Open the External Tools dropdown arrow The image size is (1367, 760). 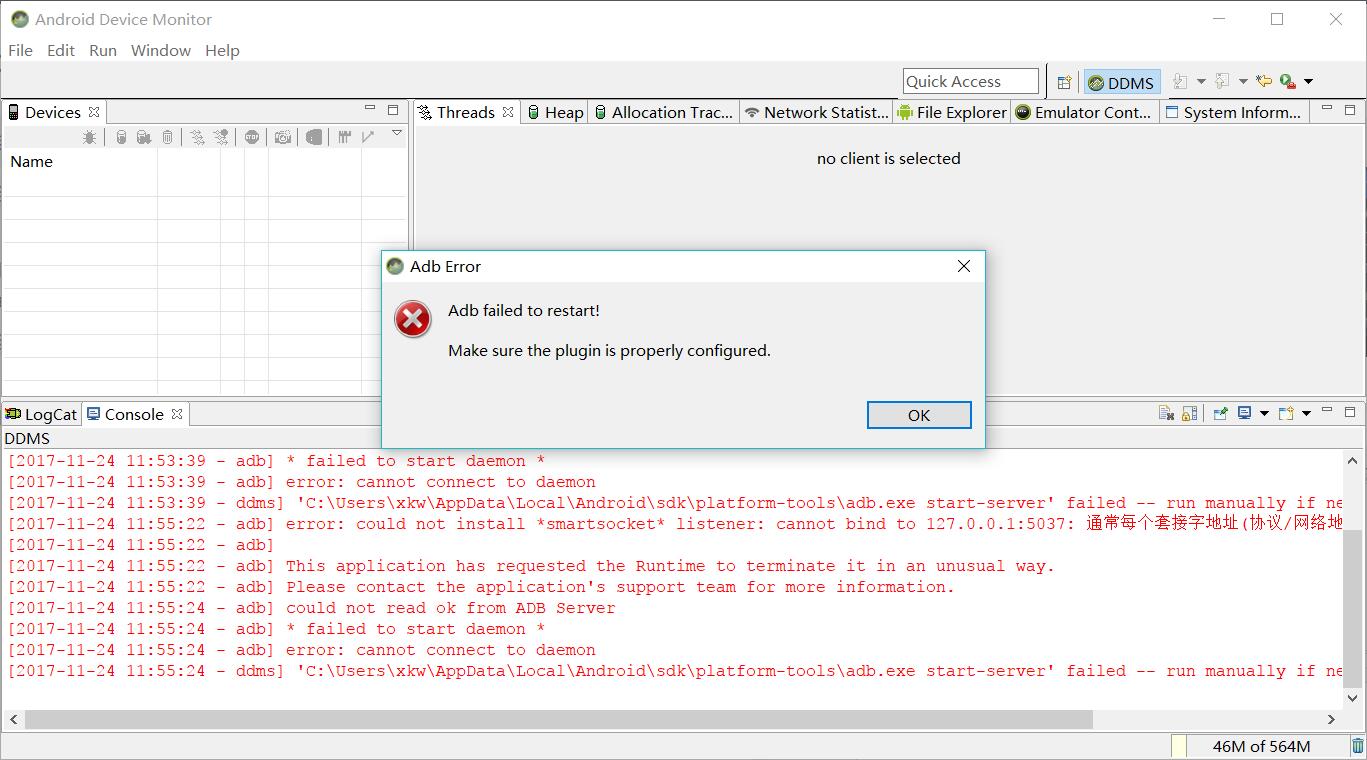[1308, 82]
